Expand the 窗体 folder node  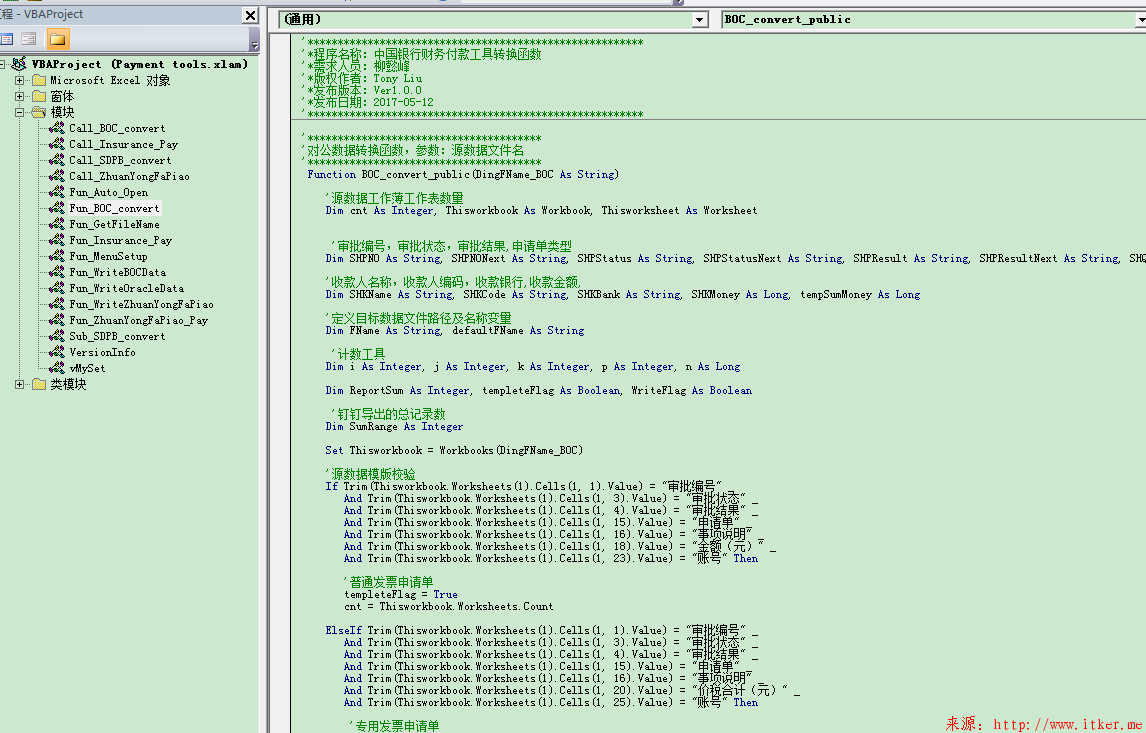pyautogui.click(x=20, y=96)
